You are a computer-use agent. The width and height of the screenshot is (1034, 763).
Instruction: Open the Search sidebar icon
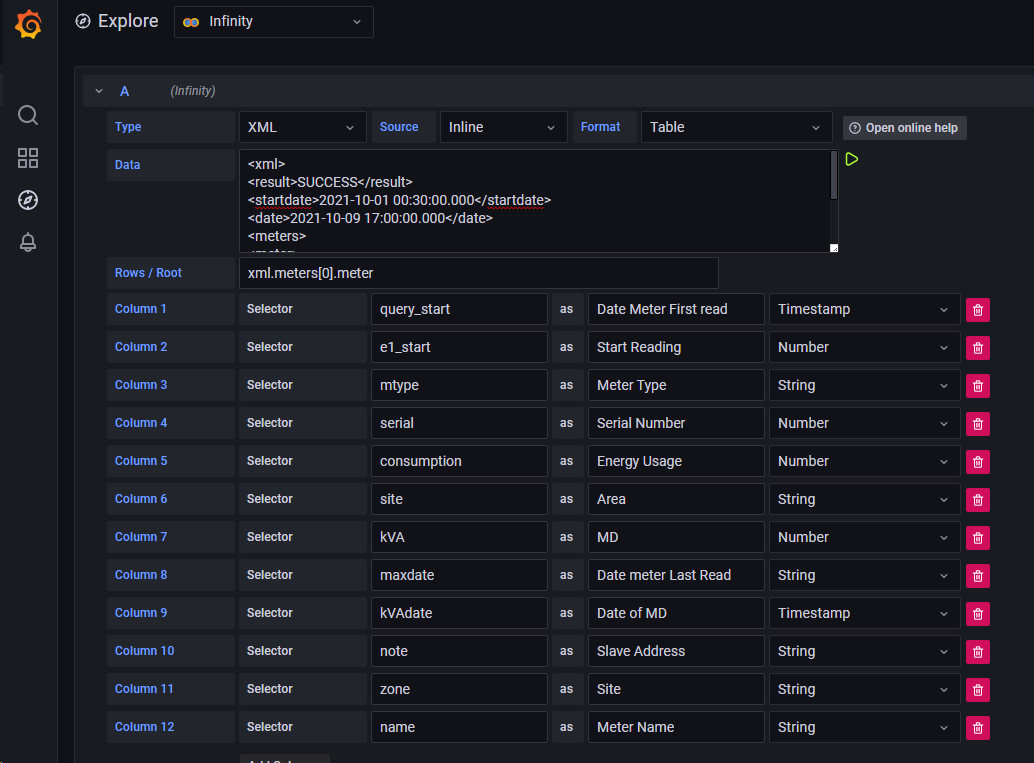28,115
